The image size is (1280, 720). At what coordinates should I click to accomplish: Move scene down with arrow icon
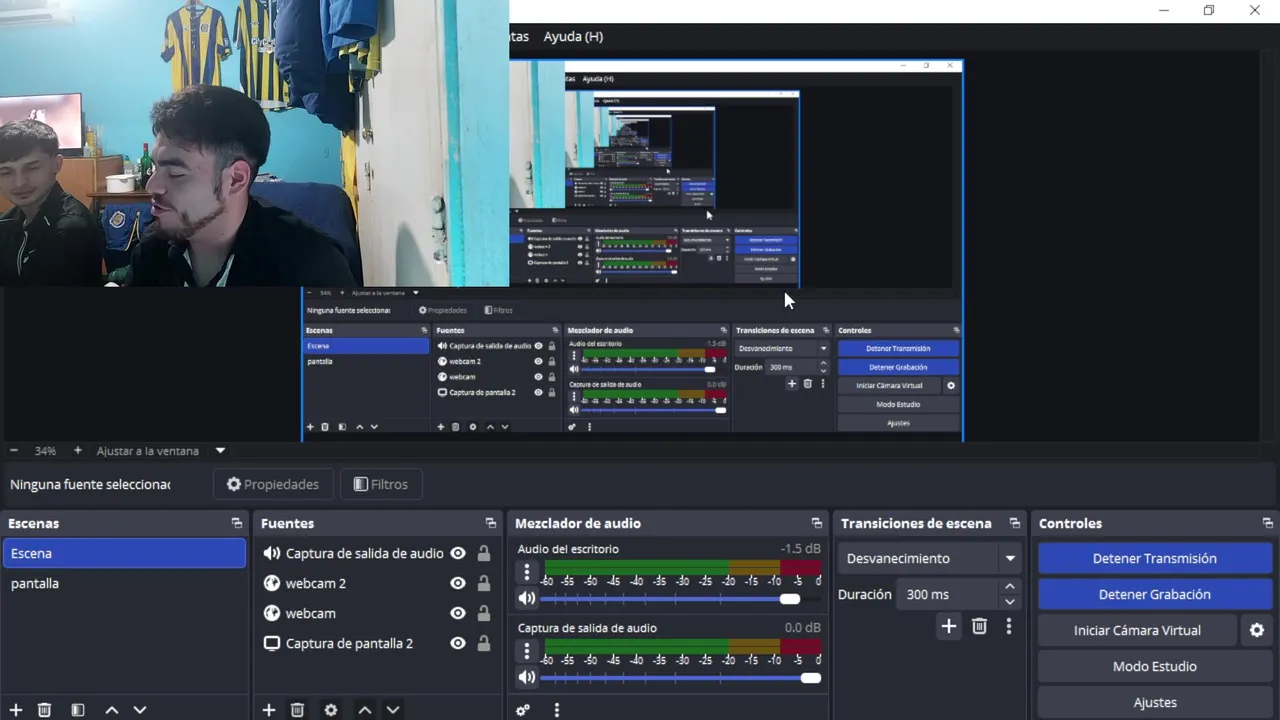click(x=140, y=710)
